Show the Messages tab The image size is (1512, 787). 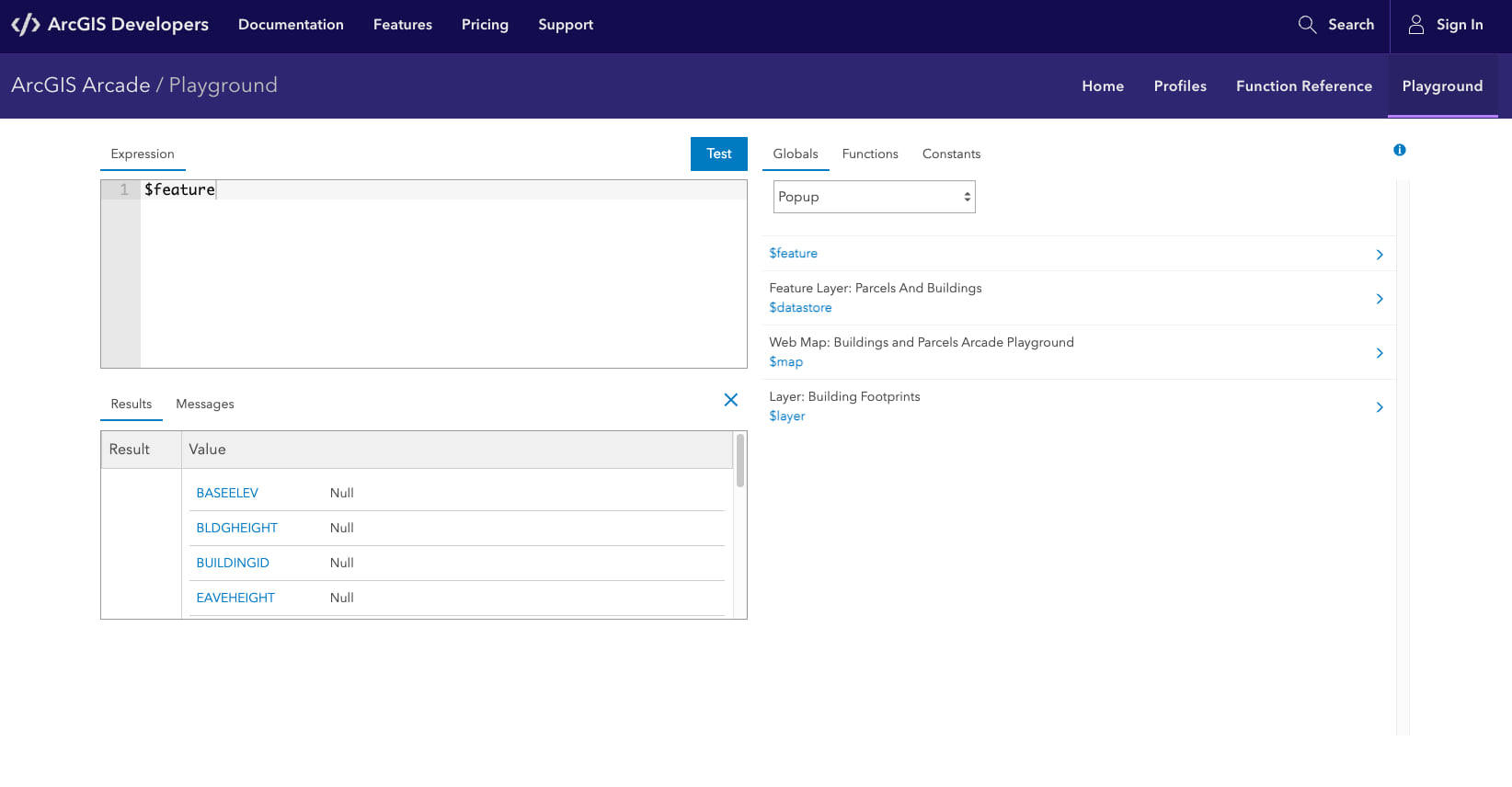205,404
